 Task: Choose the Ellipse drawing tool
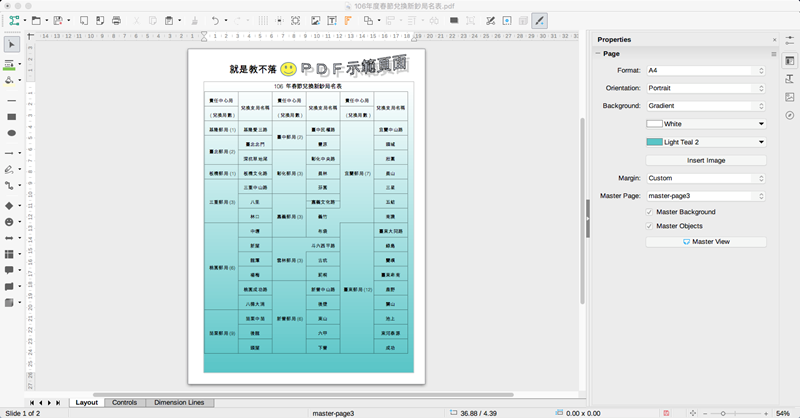[x=12, y=132]
